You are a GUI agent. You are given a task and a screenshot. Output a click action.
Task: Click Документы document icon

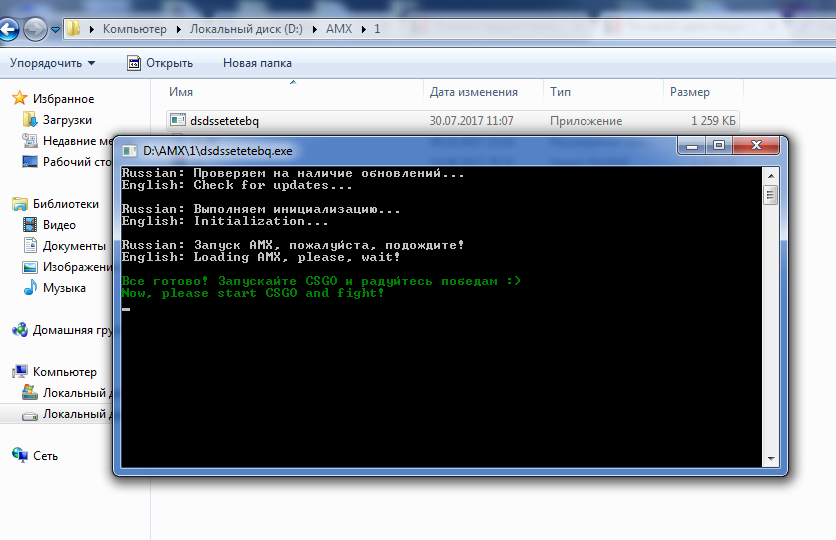[30, 245]
